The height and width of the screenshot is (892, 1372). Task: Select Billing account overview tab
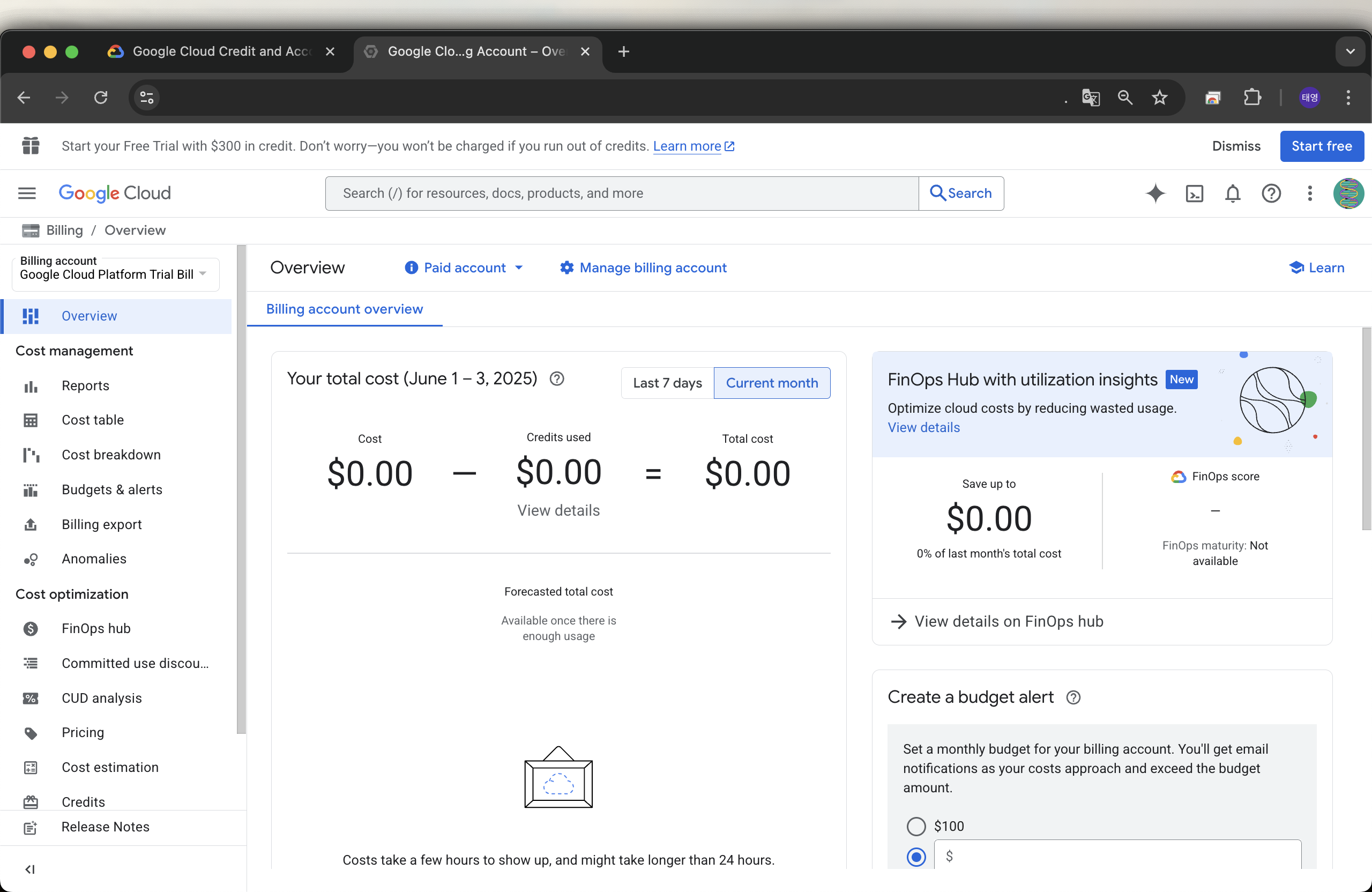coord(345,309)
